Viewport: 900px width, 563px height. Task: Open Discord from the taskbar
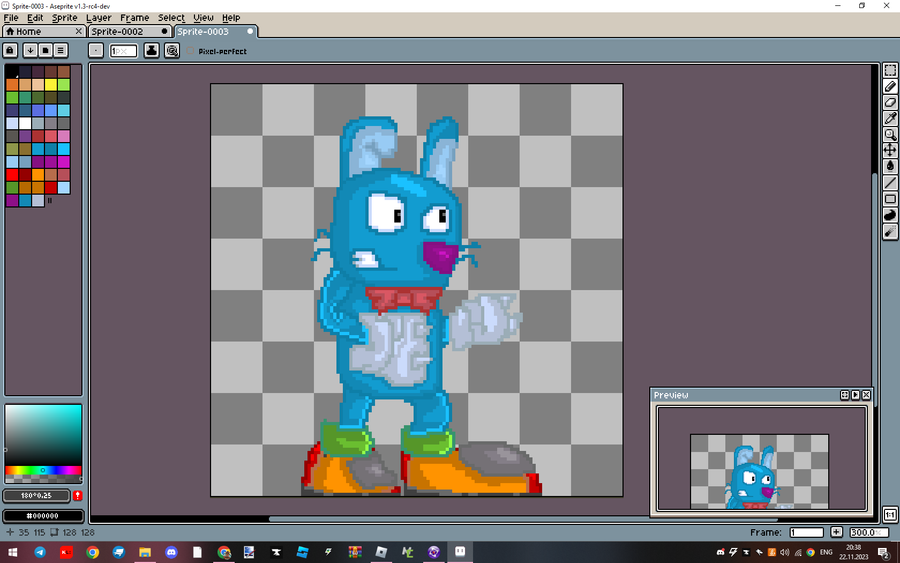pos(171,552)
